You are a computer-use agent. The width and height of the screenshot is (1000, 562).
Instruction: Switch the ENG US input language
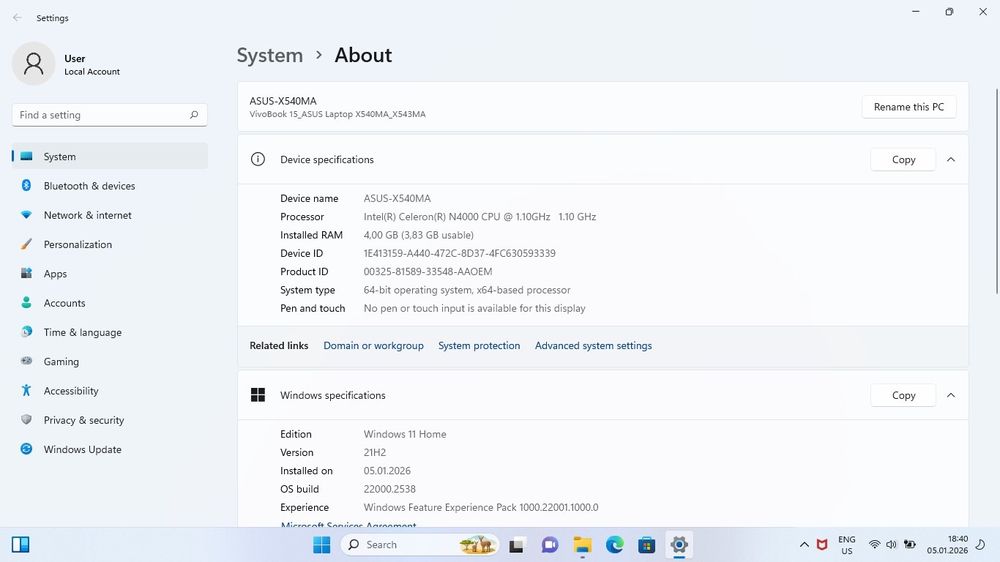tap(847, 545)
